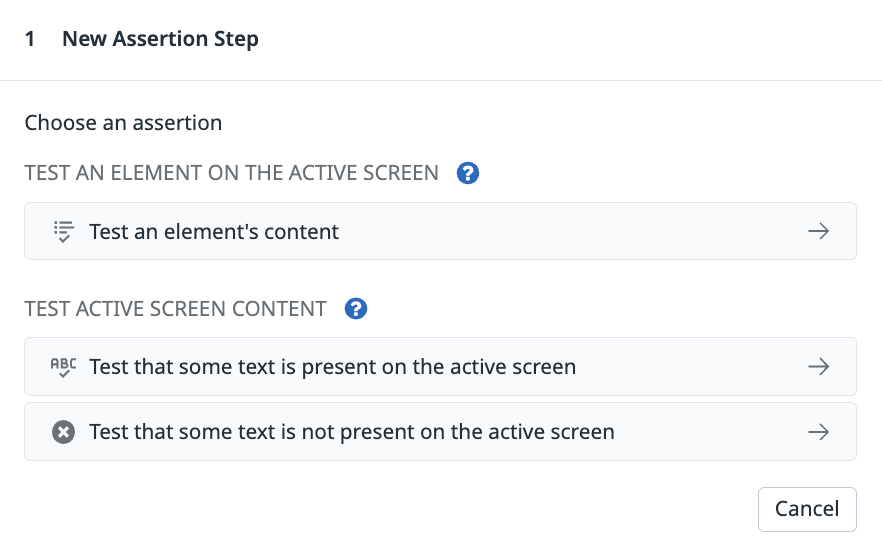
Task: Open help for Test Active Screen Content
Action: pyautogui.click(x=356, y=308)
